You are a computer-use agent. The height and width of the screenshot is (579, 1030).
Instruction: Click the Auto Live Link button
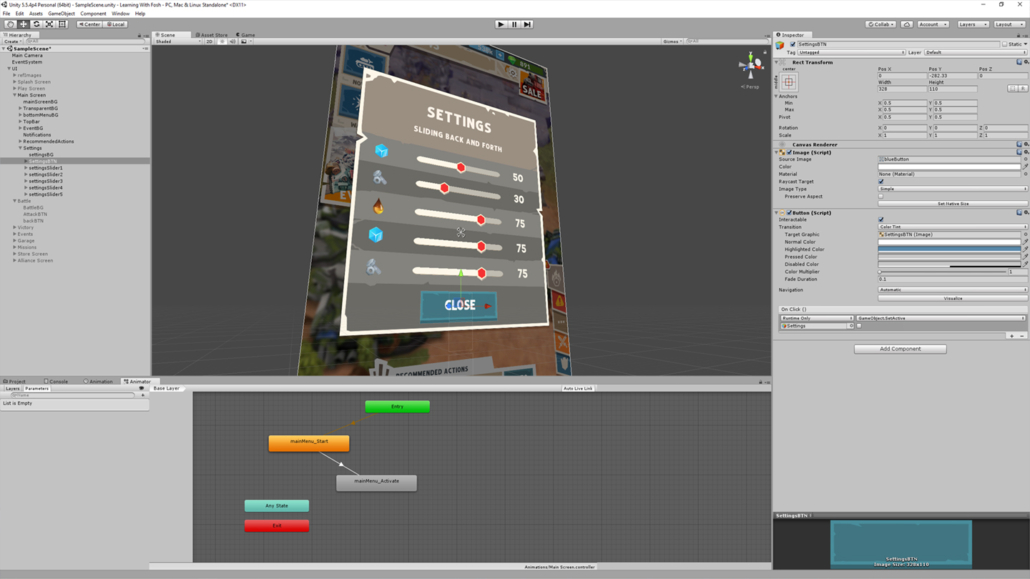click(577, 388)
